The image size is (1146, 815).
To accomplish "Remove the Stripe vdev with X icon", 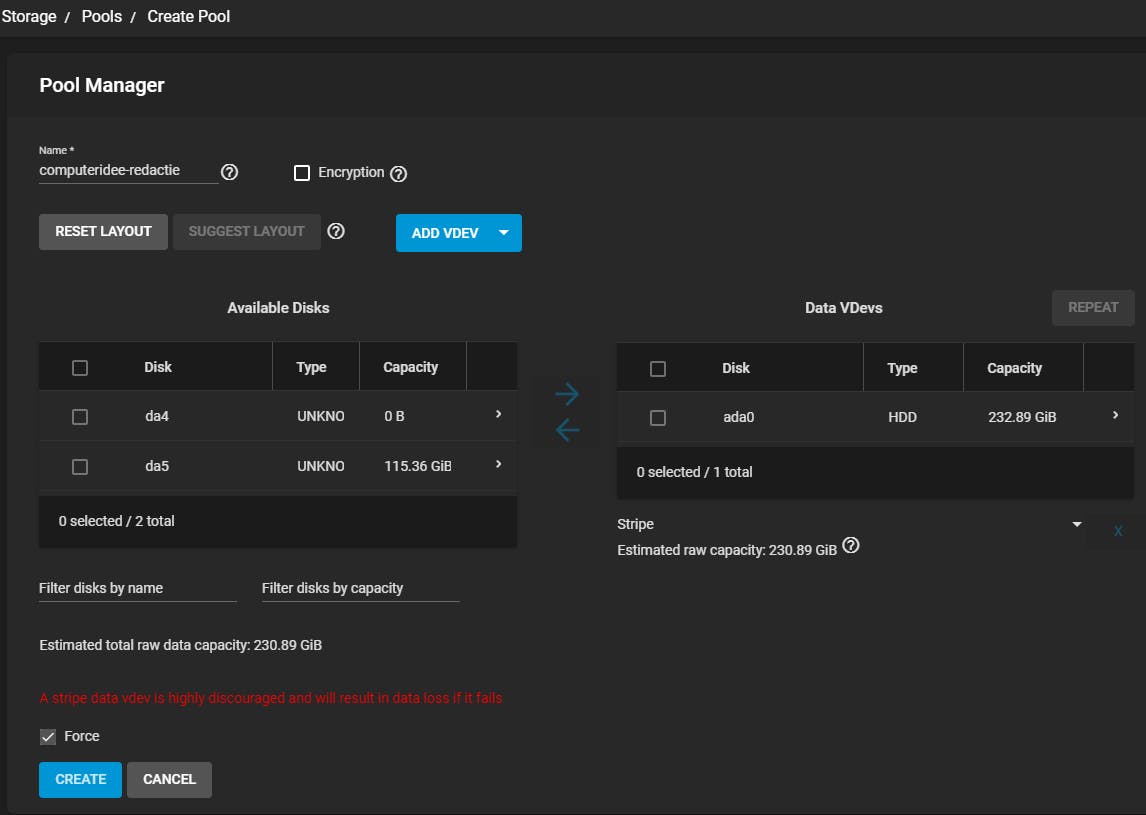I will pos(1117,531).
